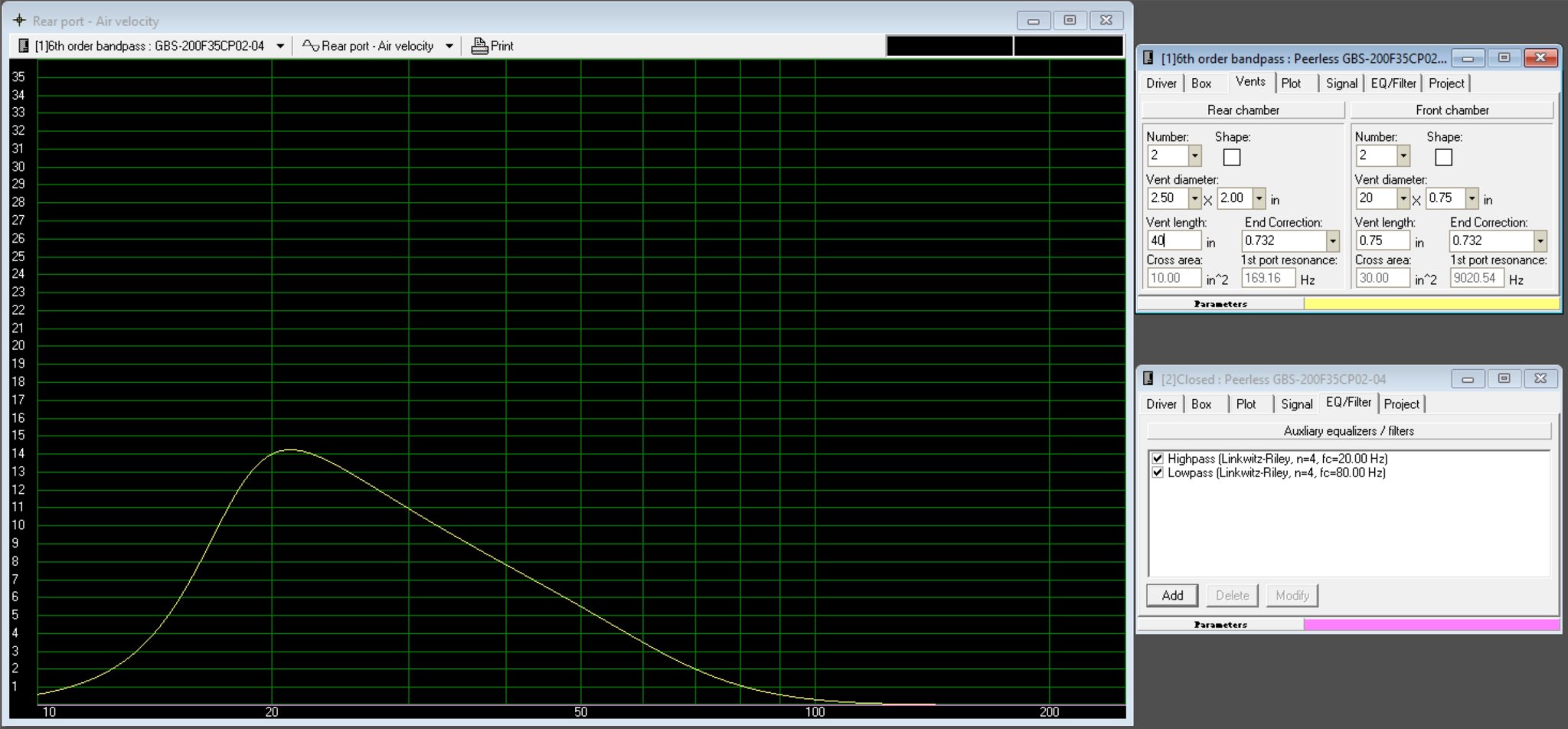Viewport: 1568px width, 729px height.
Task: Click the front chamber Vent length field
Action: click(1383, 240)
